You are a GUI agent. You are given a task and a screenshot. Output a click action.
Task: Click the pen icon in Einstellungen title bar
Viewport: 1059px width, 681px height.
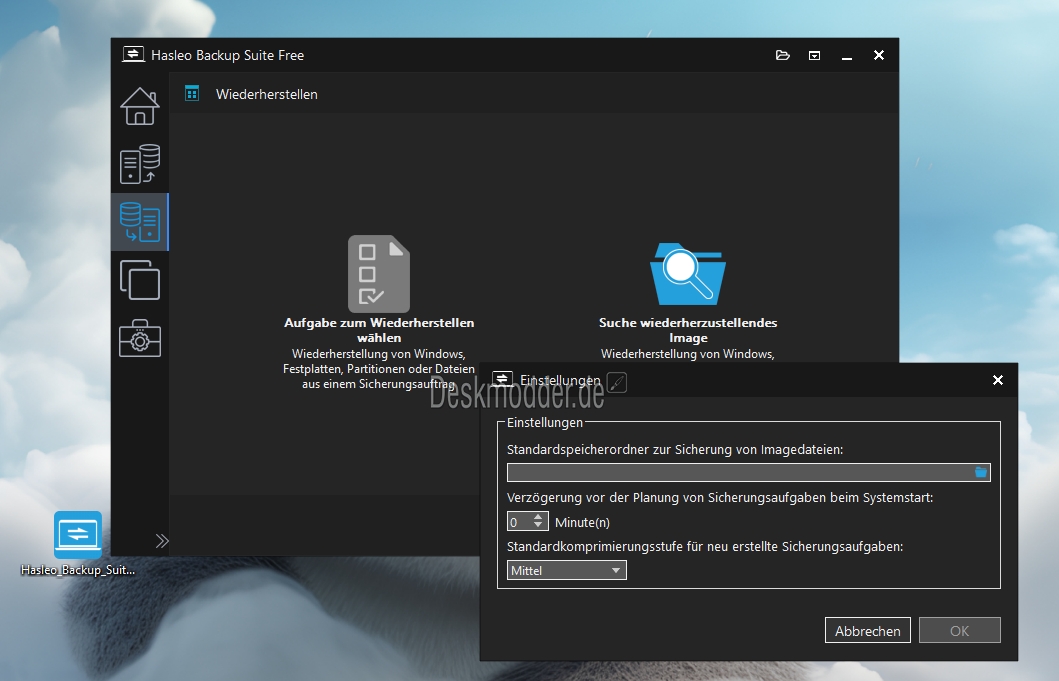point(617,382)
